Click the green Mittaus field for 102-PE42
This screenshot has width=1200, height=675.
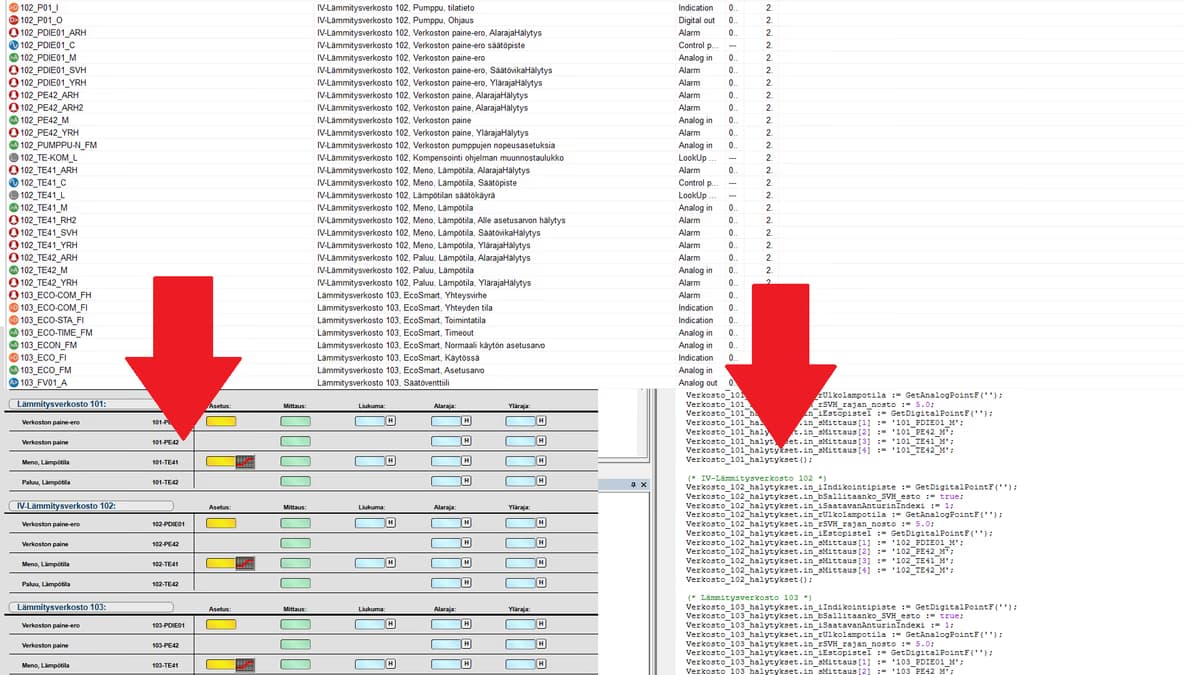coord(295,544)
